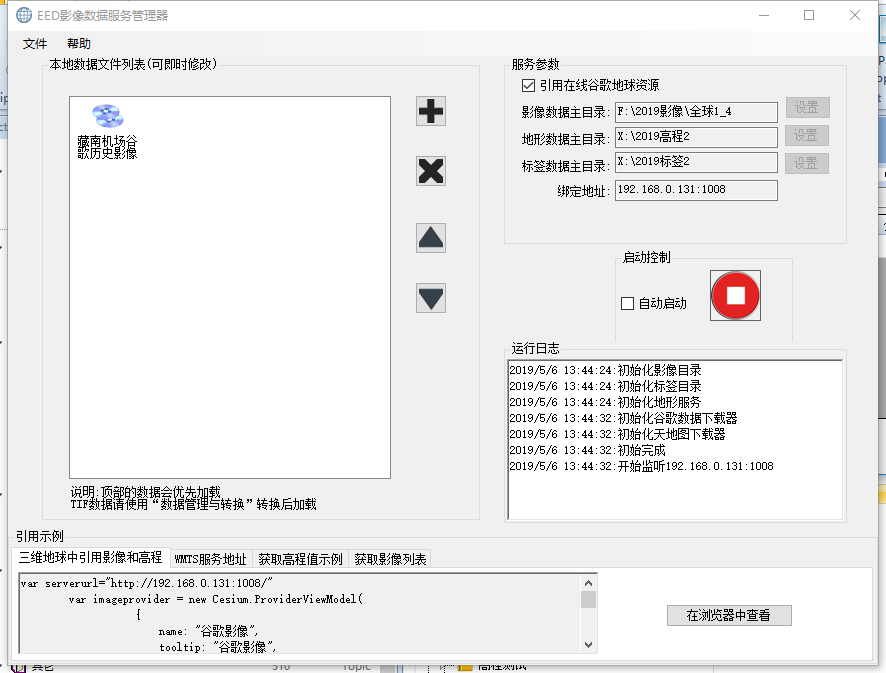Open the 获取影像列表 tab
Image resolution: width=886 pixels, height=673 pixels.
pos(391,559)
